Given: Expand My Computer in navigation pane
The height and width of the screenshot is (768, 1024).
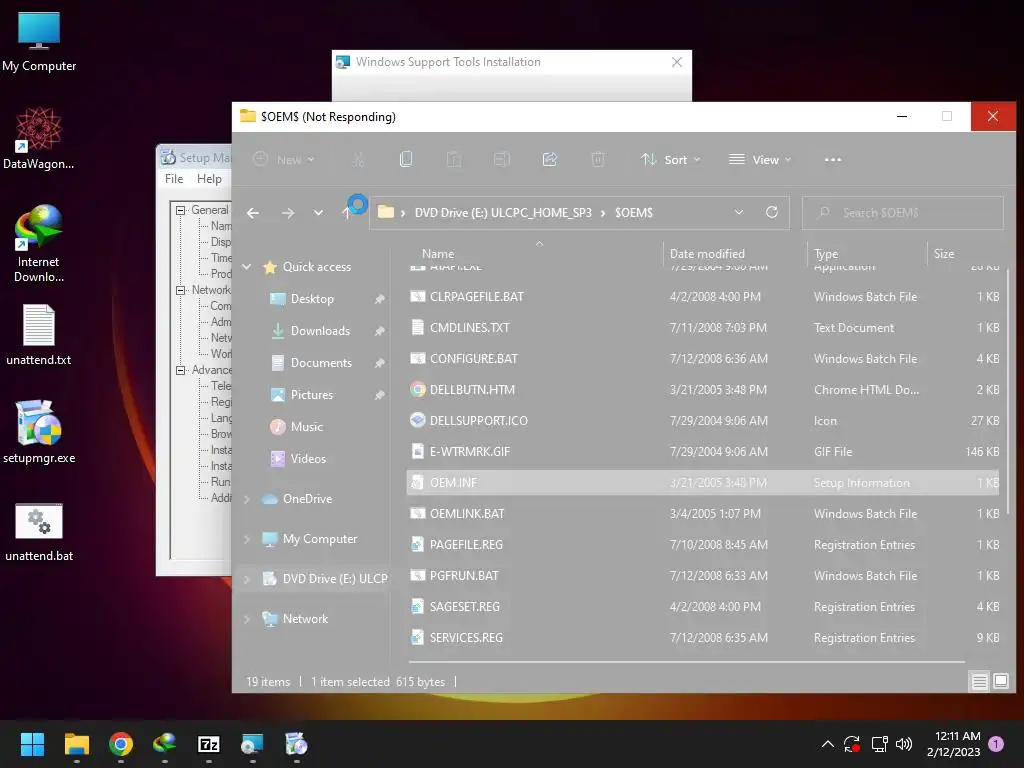Looking at the screenshot, I should coord(247,539).
